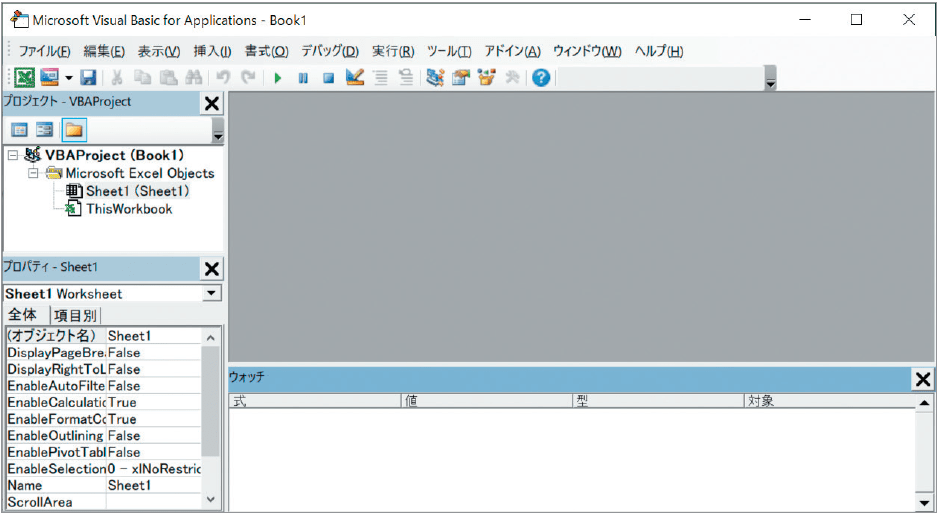Click properties list scroll down arrow
This screenshot has height=515, width=939.
(211, 499)
